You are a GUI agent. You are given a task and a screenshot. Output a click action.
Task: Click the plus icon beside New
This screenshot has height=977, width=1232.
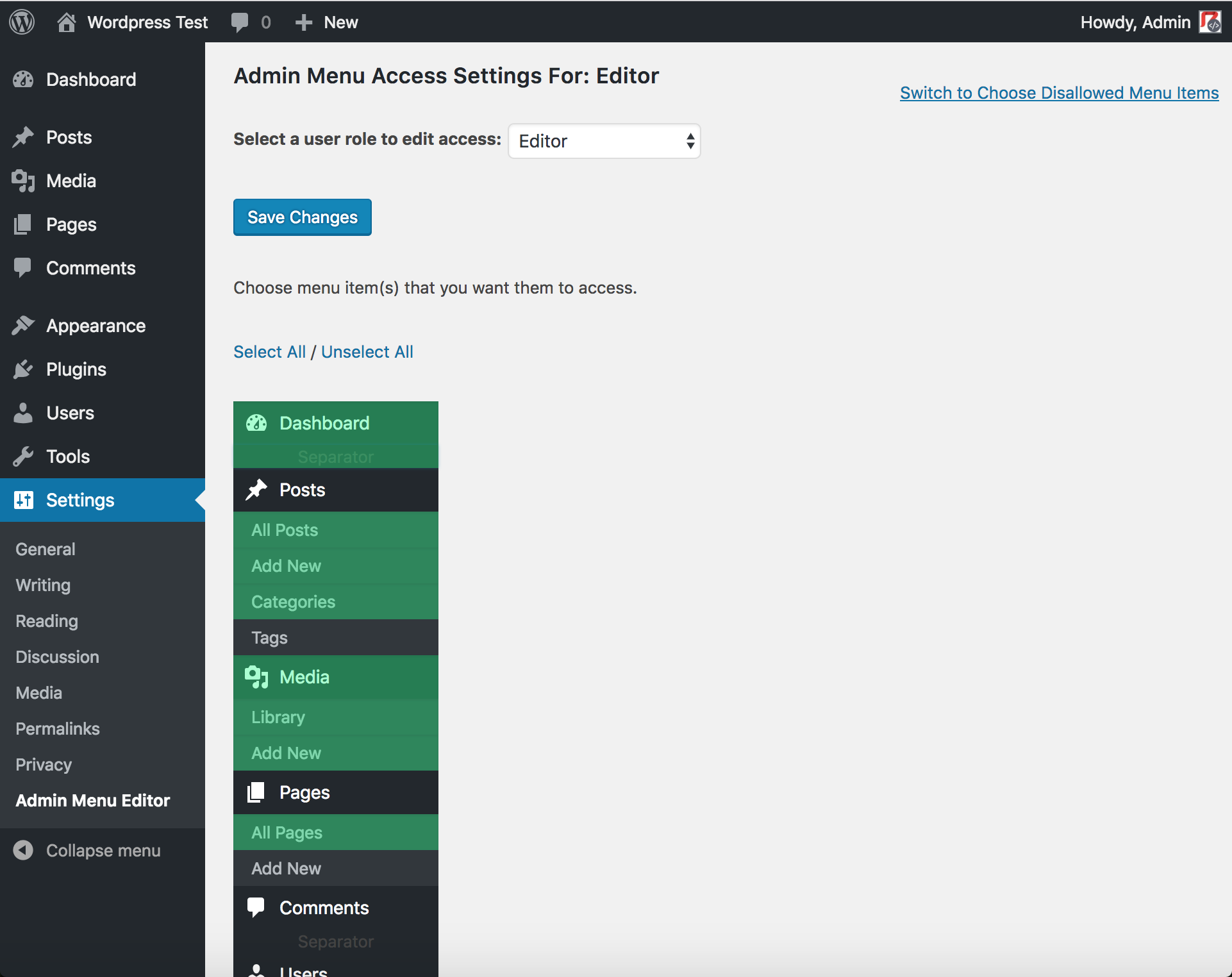coord(303,22)
